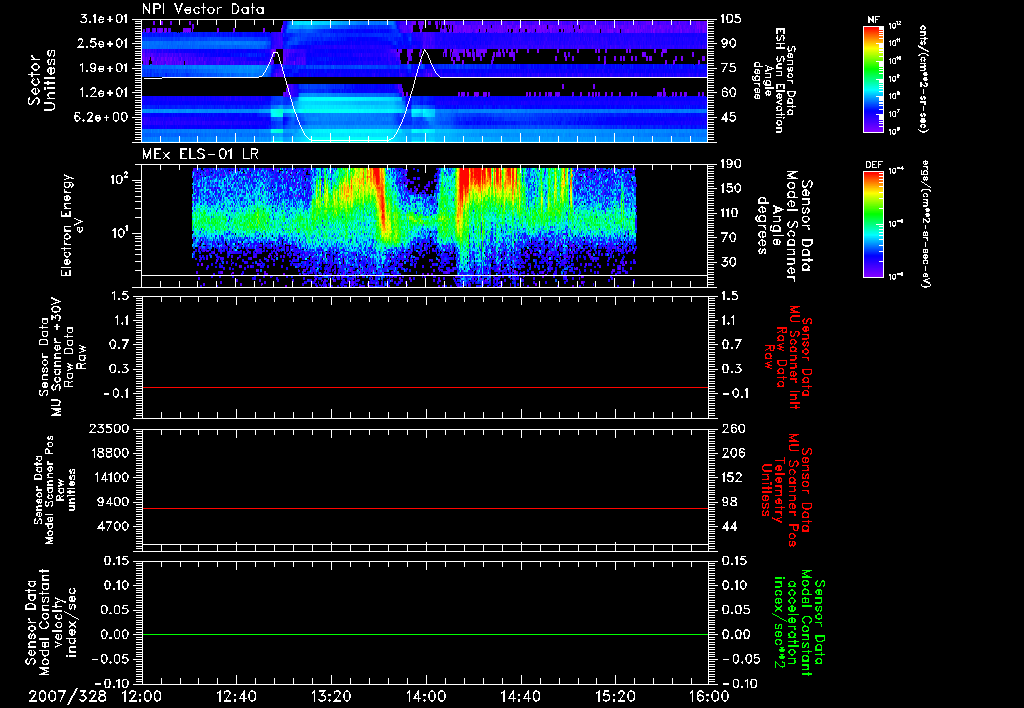Image resolution: width=1024 pixels, height=708 pixels.
Task: Click the 14:00 time axis label
Action: (426, 696)
